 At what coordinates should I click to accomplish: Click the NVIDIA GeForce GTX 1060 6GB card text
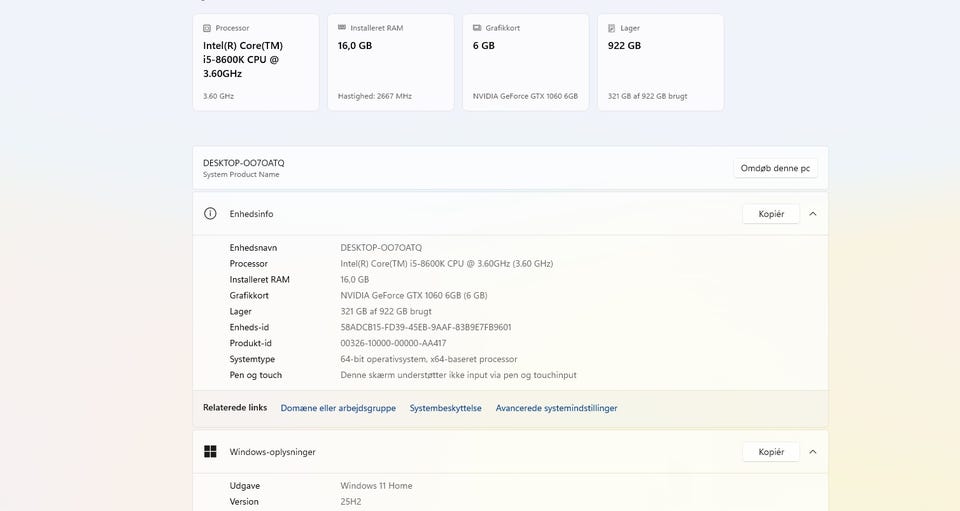[x=525, y=96]
